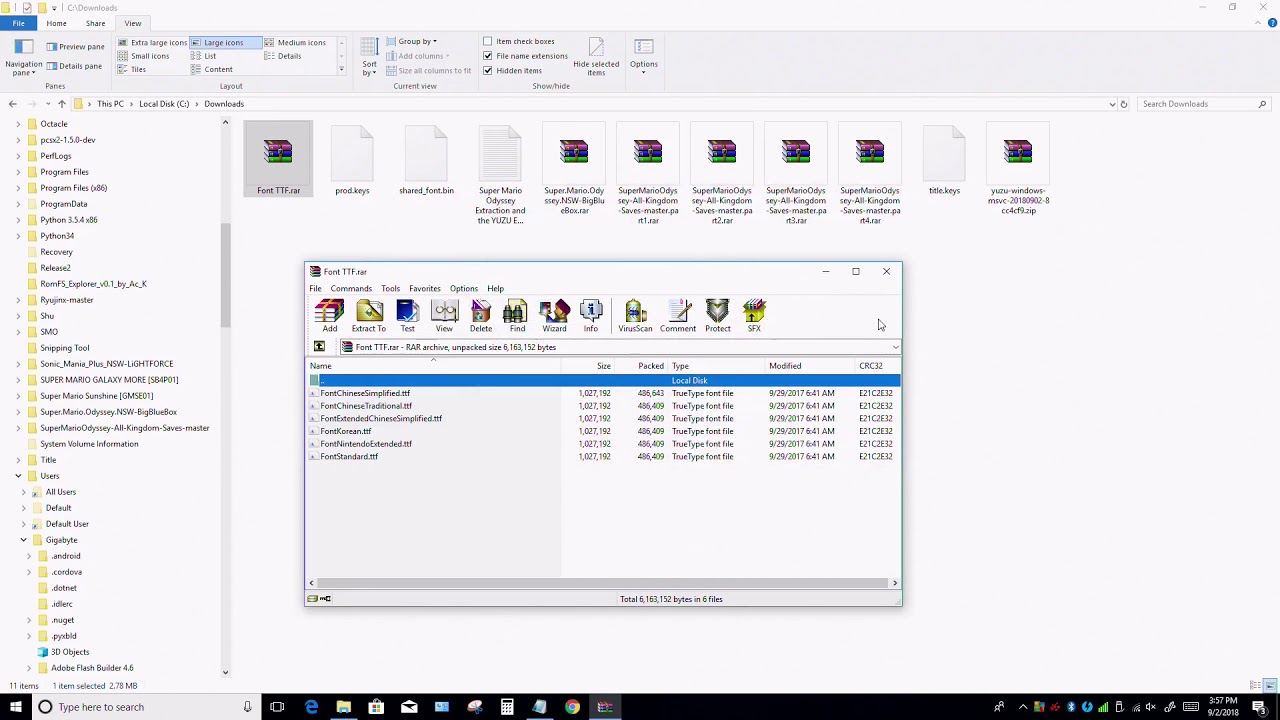Image resolution: width=1280 pixels, height=720 pixels.
Task: Toggle the Details pane
Action: coord(74,65)
